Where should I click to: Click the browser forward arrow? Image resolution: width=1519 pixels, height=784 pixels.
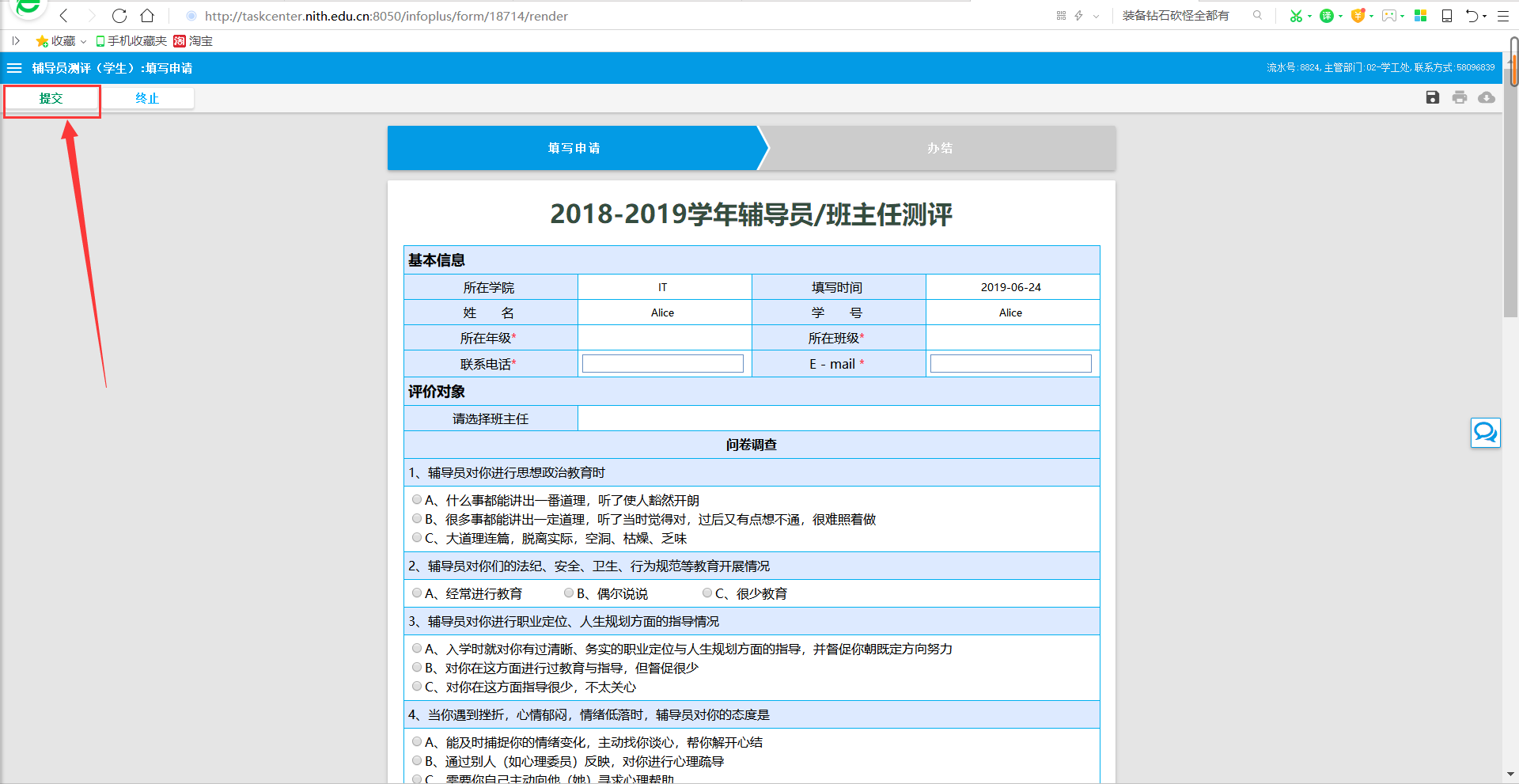91,16
